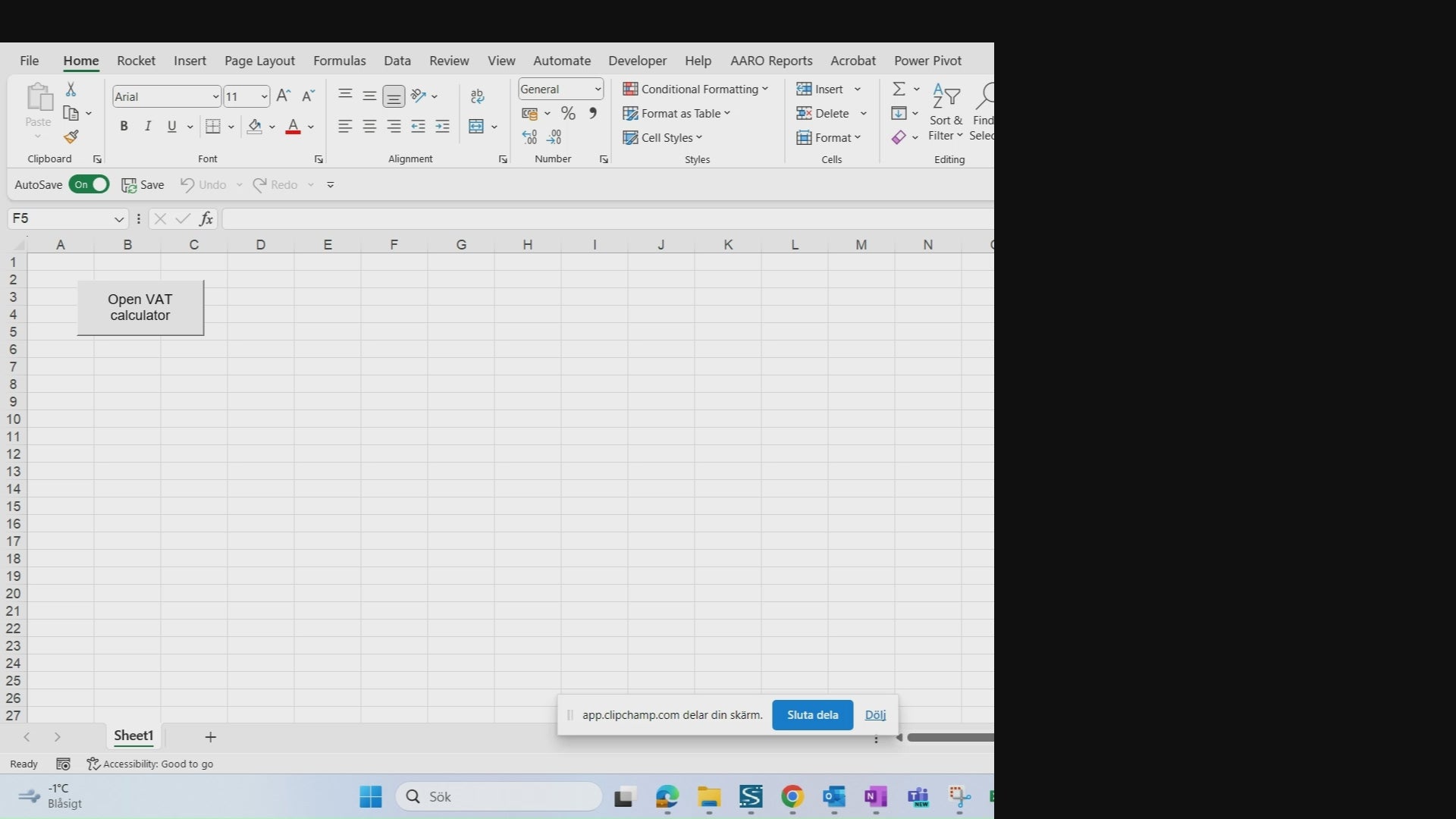Toggle Bold formatting
Image resolution: width=1456 pixels, height=819 pixels.
coord(124,127)
